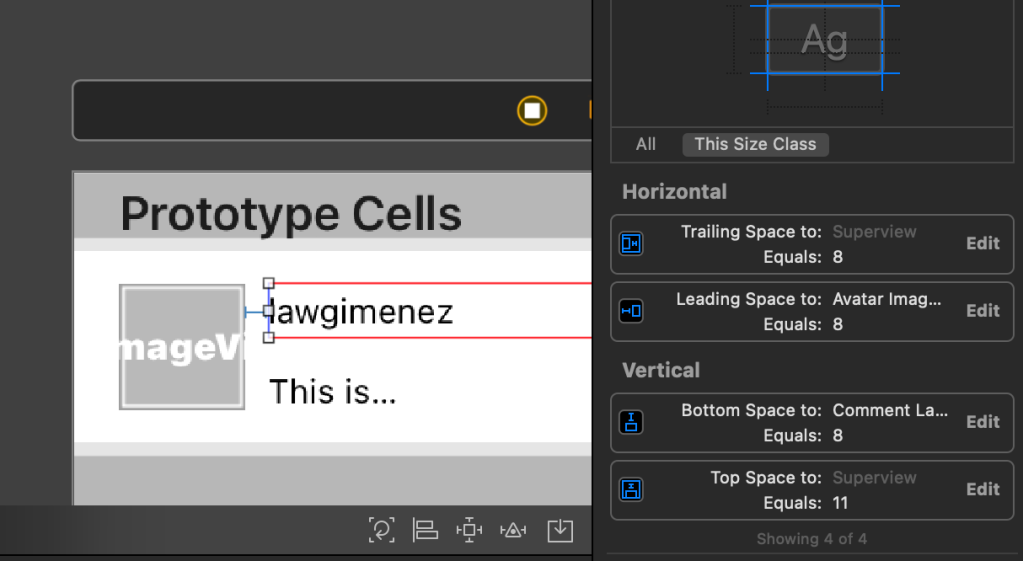Click the Embed In icon
The height and width of the screenshot is (561, 1023).
560,530
